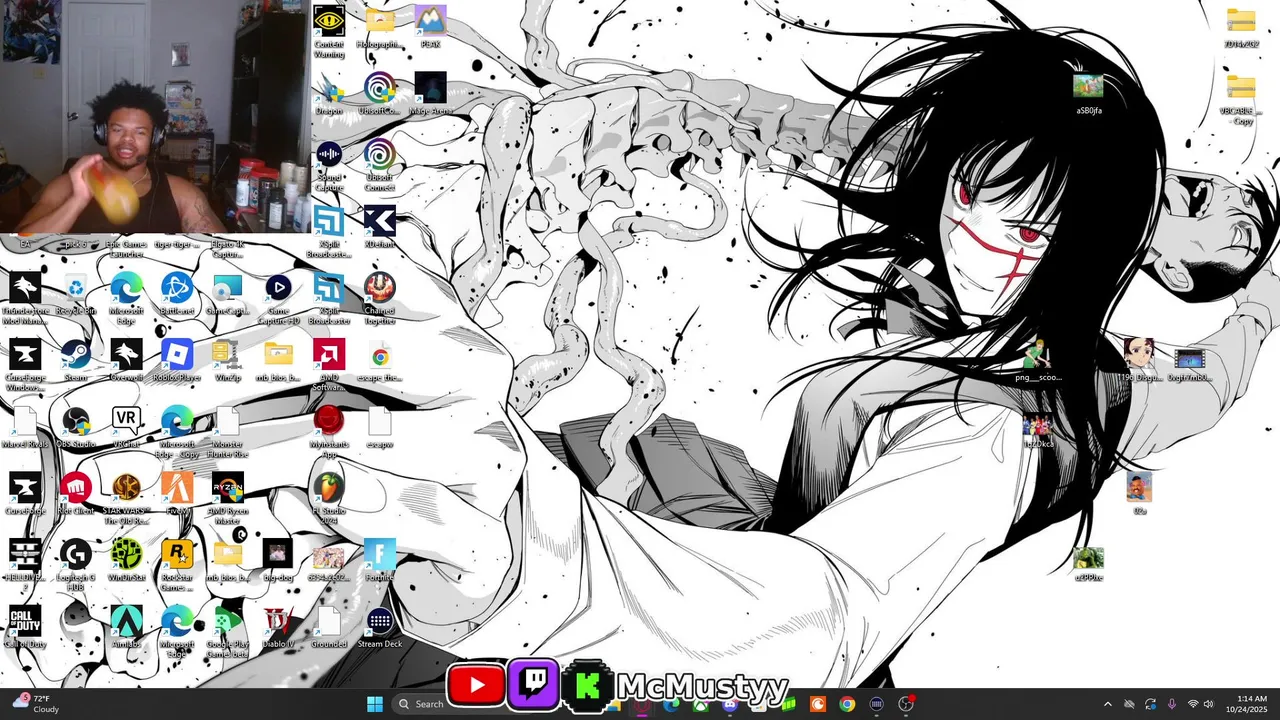Open the weather widget showing 72°F

(x=36, y=704)
